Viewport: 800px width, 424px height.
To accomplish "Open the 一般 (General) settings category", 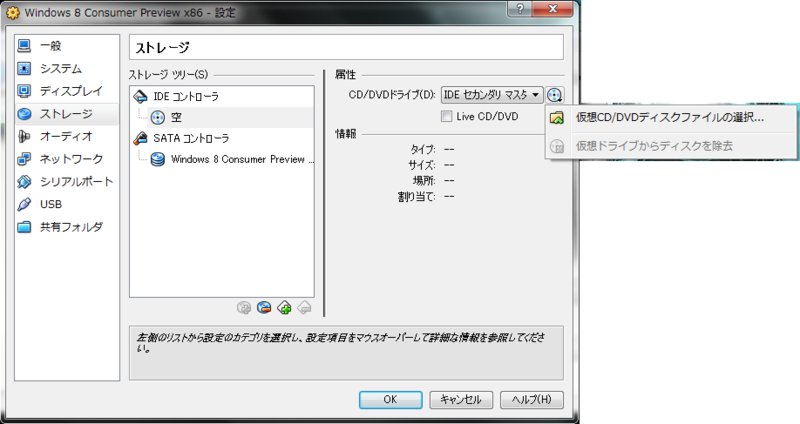I will [x=67, y=46].
